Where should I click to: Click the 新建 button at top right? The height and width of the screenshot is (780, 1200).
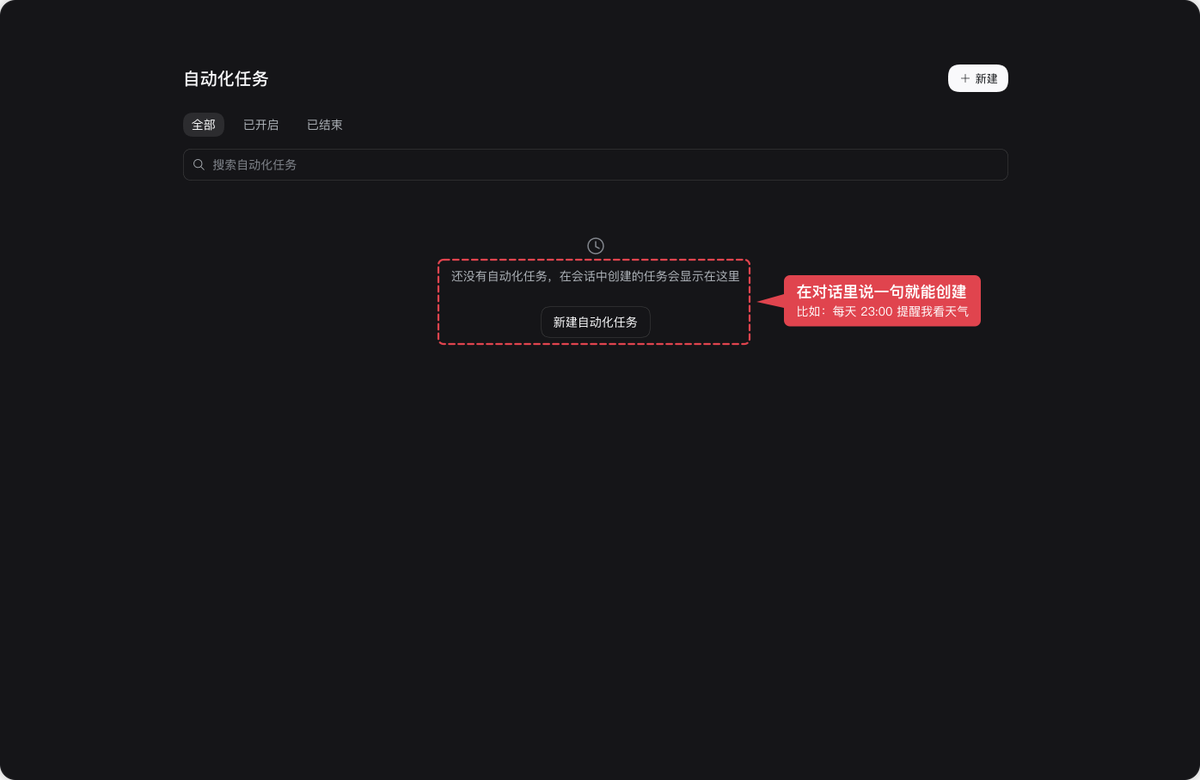tap(977, 78)
